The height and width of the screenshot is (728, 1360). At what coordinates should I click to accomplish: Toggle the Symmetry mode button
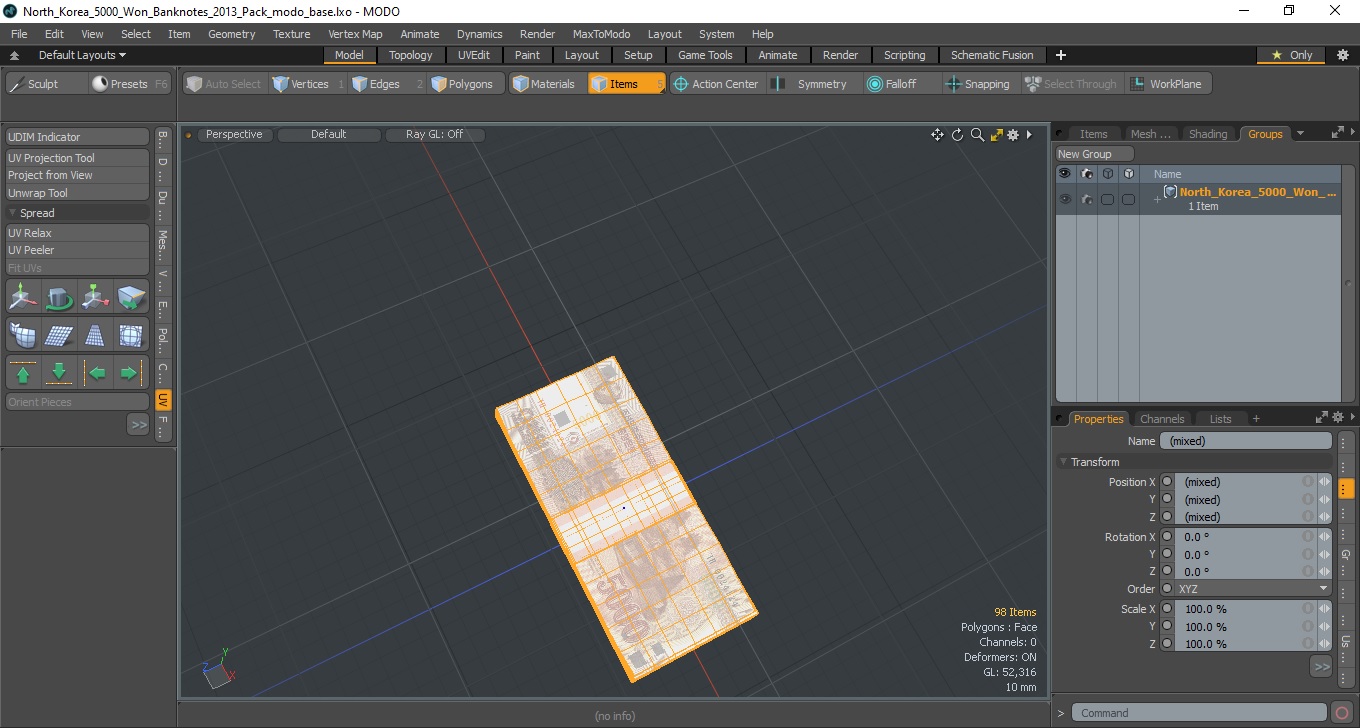[x=811, y=84]
